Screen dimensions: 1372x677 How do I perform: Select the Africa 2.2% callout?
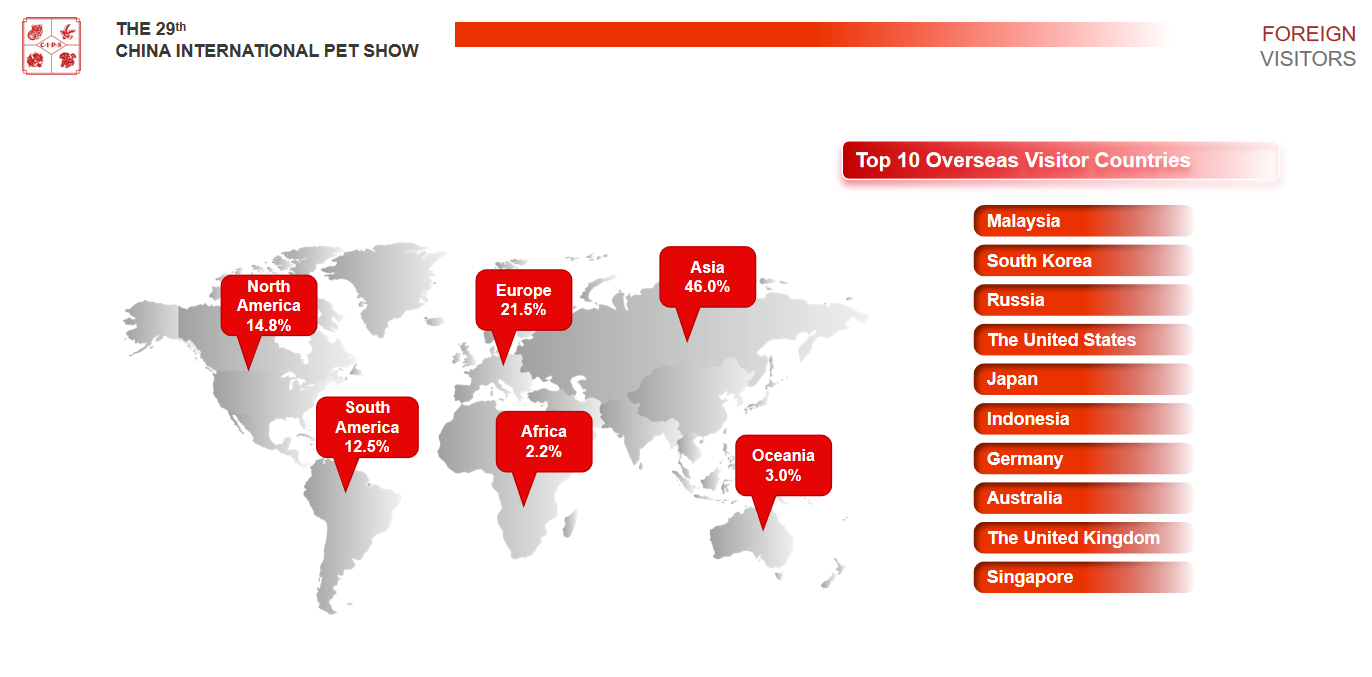[544, 441]
